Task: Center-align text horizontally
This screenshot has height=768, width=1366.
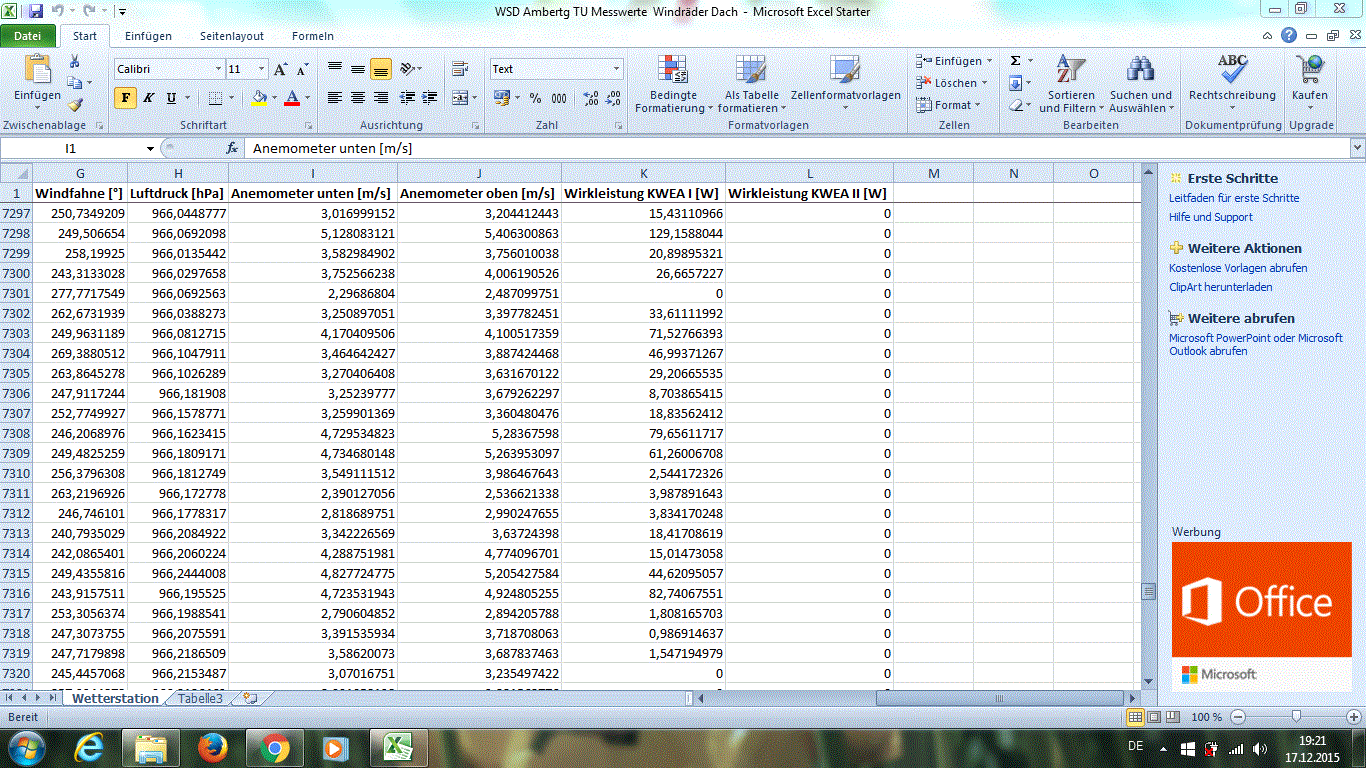Action: (x=358, y=98)
